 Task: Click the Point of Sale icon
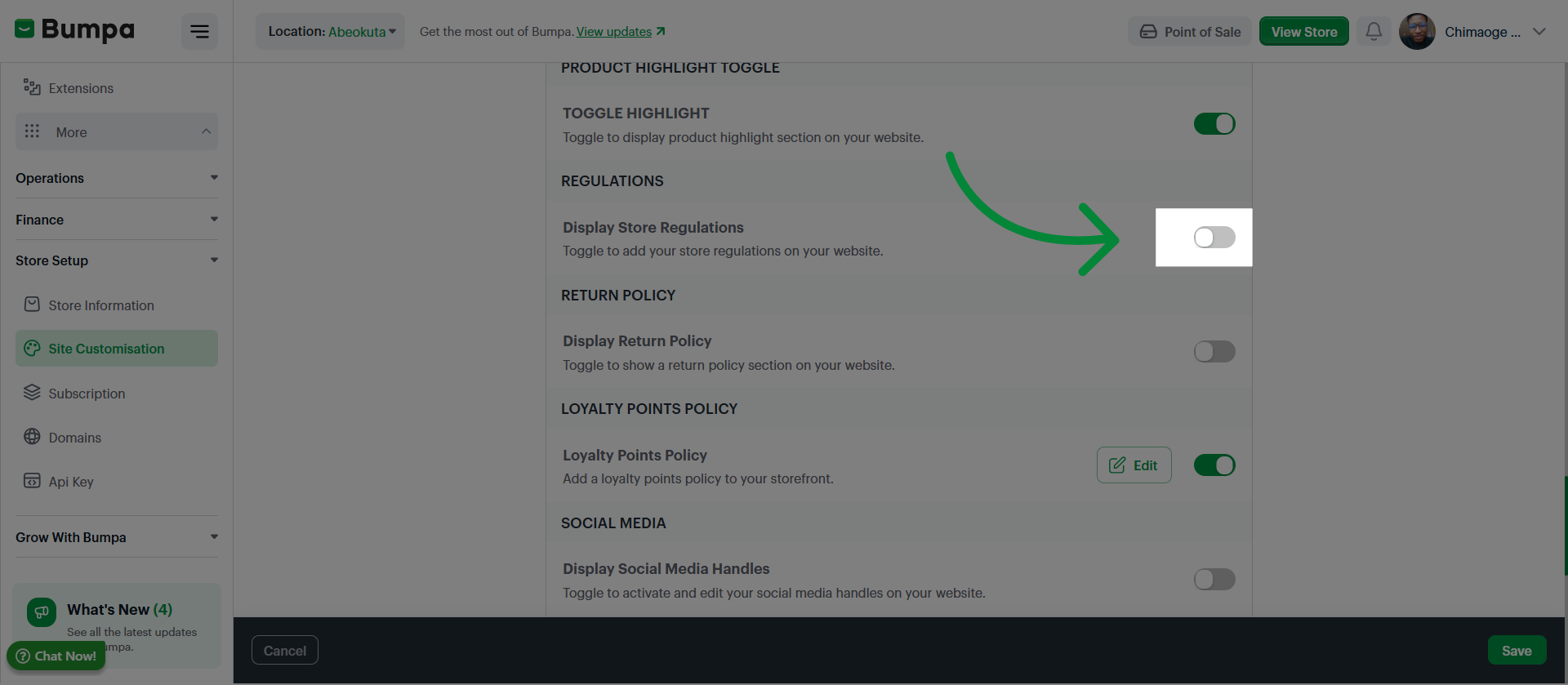click(1148, 32)
